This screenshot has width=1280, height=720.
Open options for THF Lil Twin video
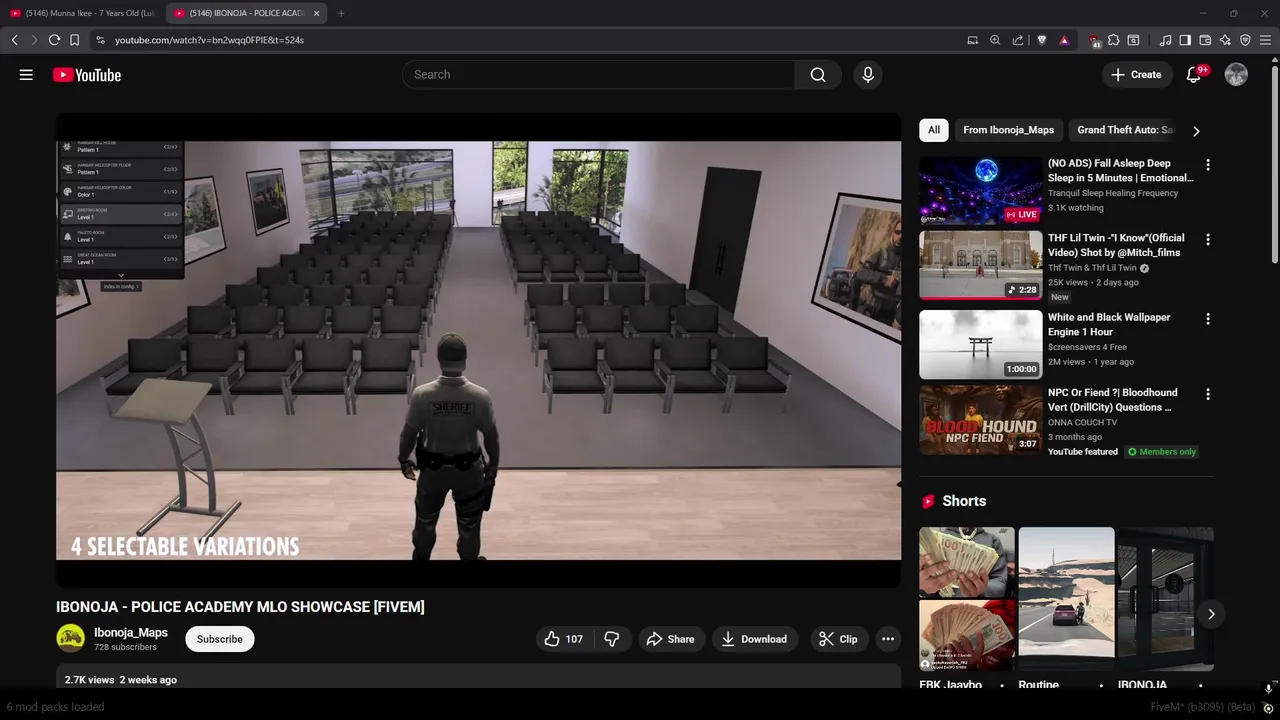click(1207, 240)
